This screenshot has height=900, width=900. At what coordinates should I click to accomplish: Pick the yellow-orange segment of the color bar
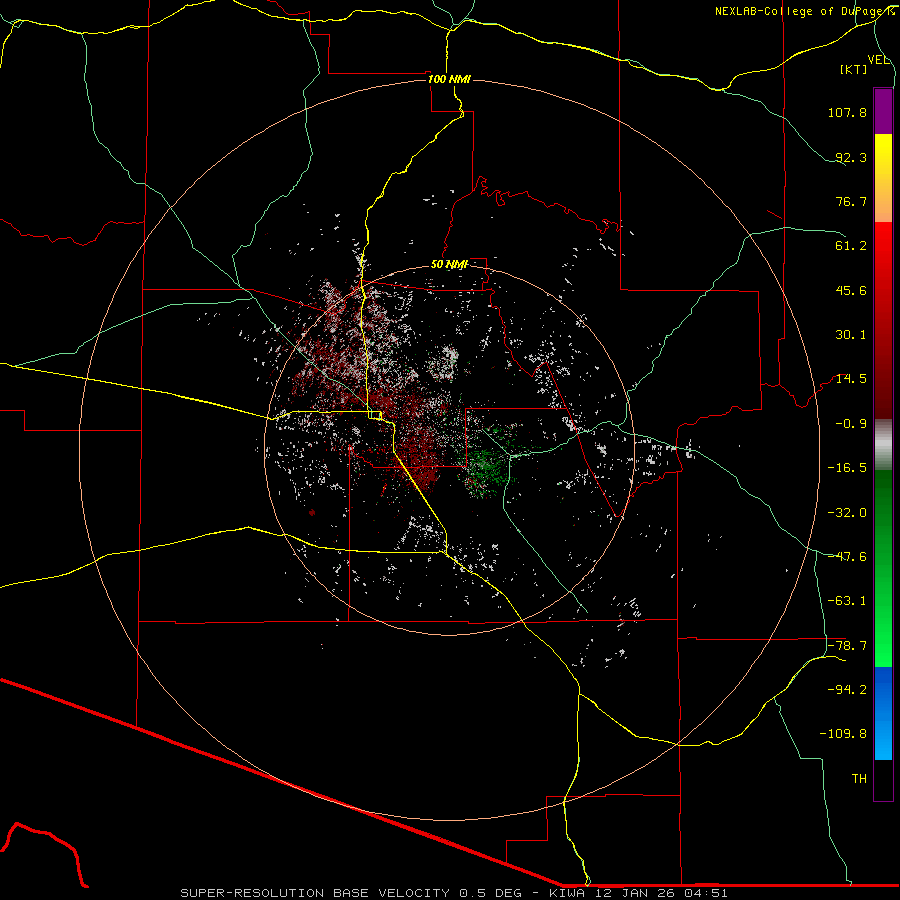point(883,178)
